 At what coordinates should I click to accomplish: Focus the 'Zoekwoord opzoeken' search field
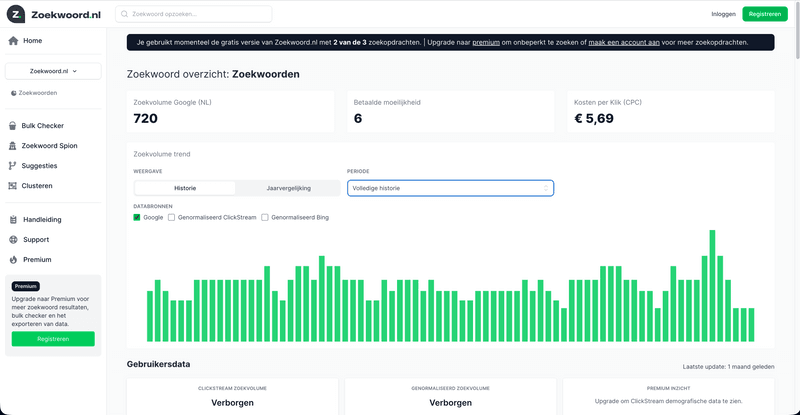tap(194, 14)
